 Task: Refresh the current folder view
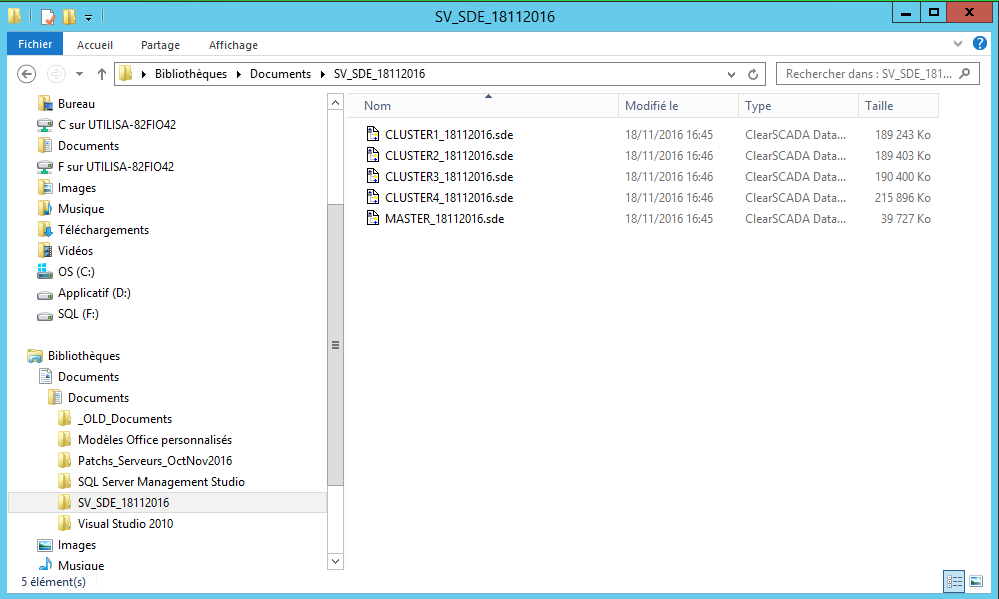pyautogui.click(x=754, y=74)
